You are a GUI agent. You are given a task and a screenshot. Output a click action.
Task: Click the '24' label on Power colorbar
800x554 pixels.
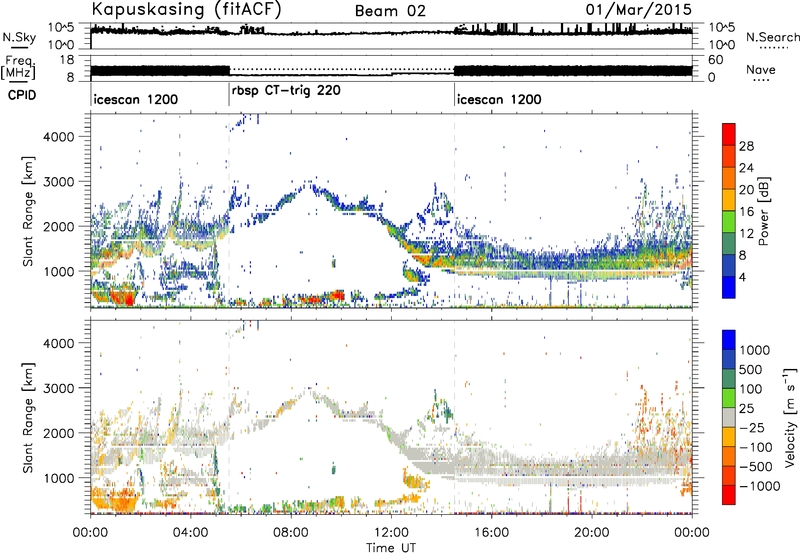tap(746, 168)
